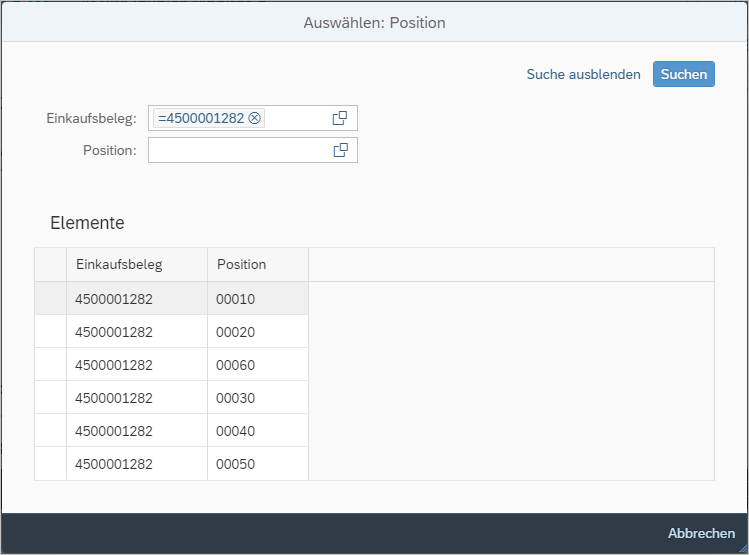Click Einkaufsbeleg cell in 00010 row
Screen dimensions: 749x555
(114, 299)
